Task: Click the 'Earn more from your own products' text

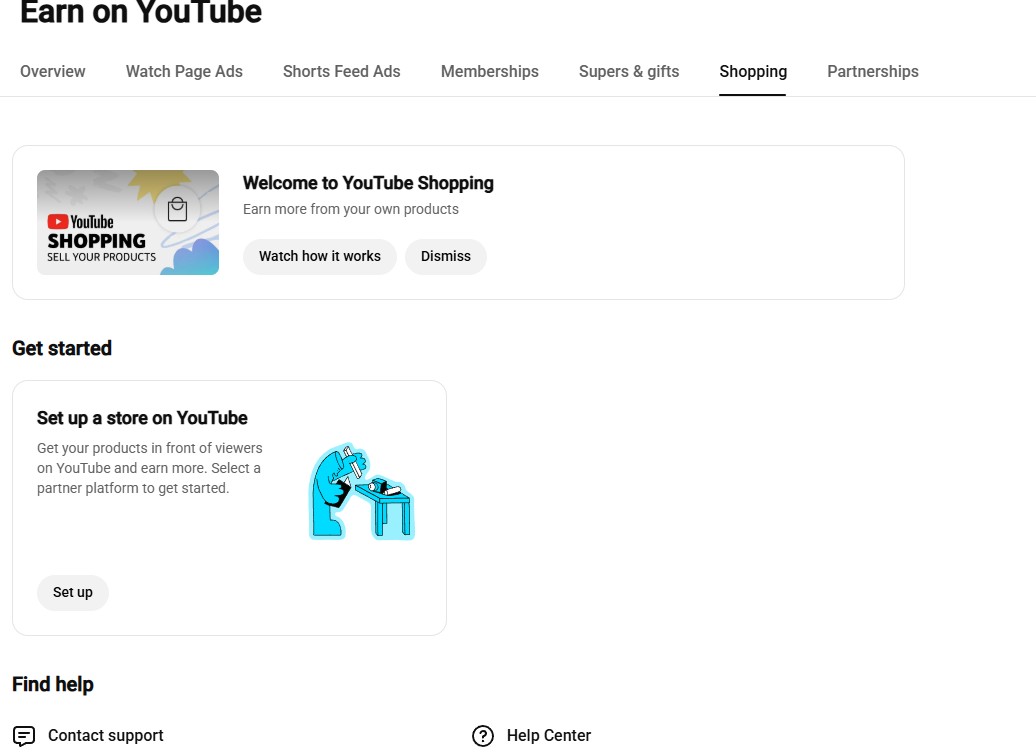Action: [x=351, y=209]
